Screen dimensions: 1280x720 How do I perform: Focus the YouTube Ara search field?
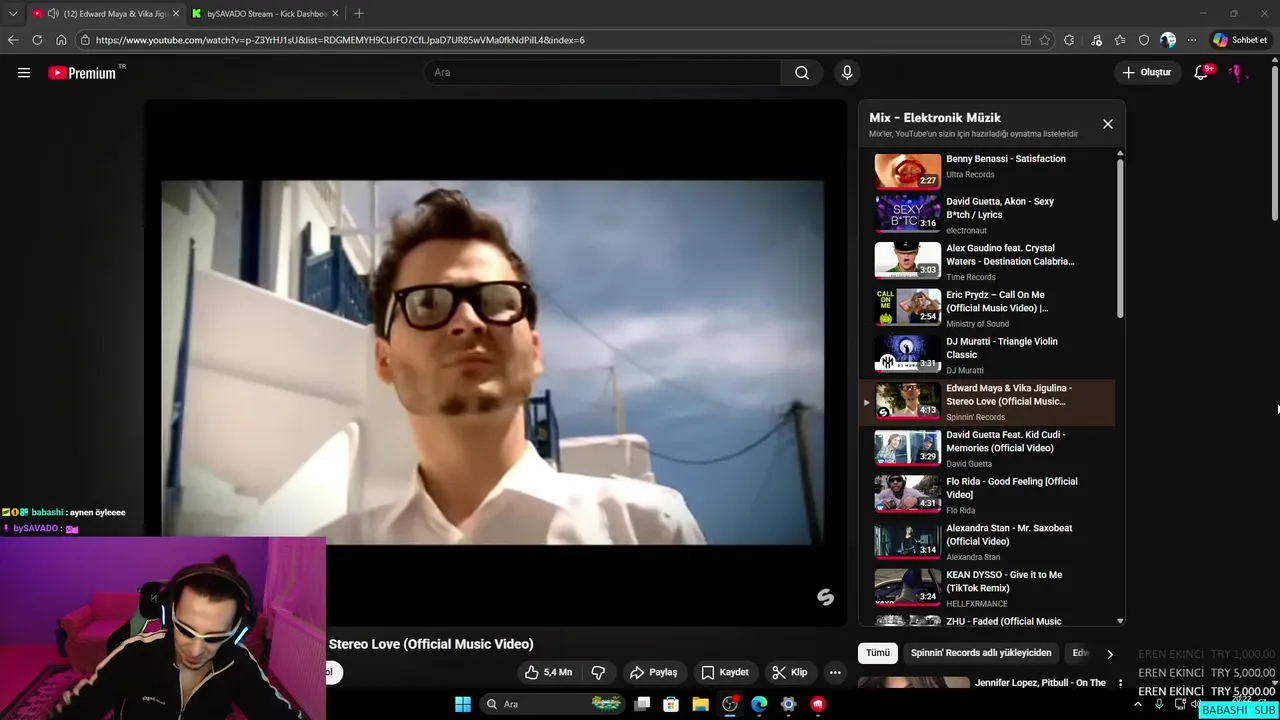pyautogui.click(x=603, y=72)
